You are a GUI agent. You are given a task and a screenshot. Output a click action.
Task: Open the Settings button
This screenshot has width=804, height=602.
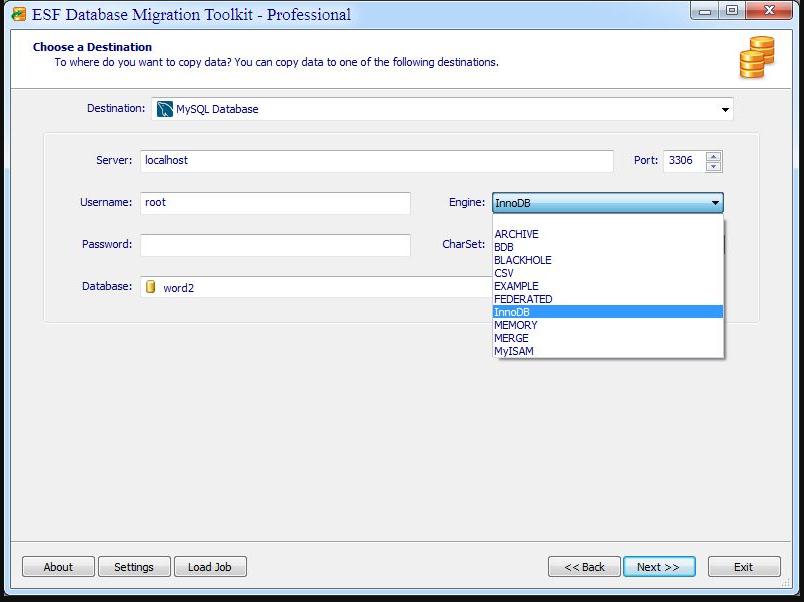pyautogui.click(x=134, y=567)
